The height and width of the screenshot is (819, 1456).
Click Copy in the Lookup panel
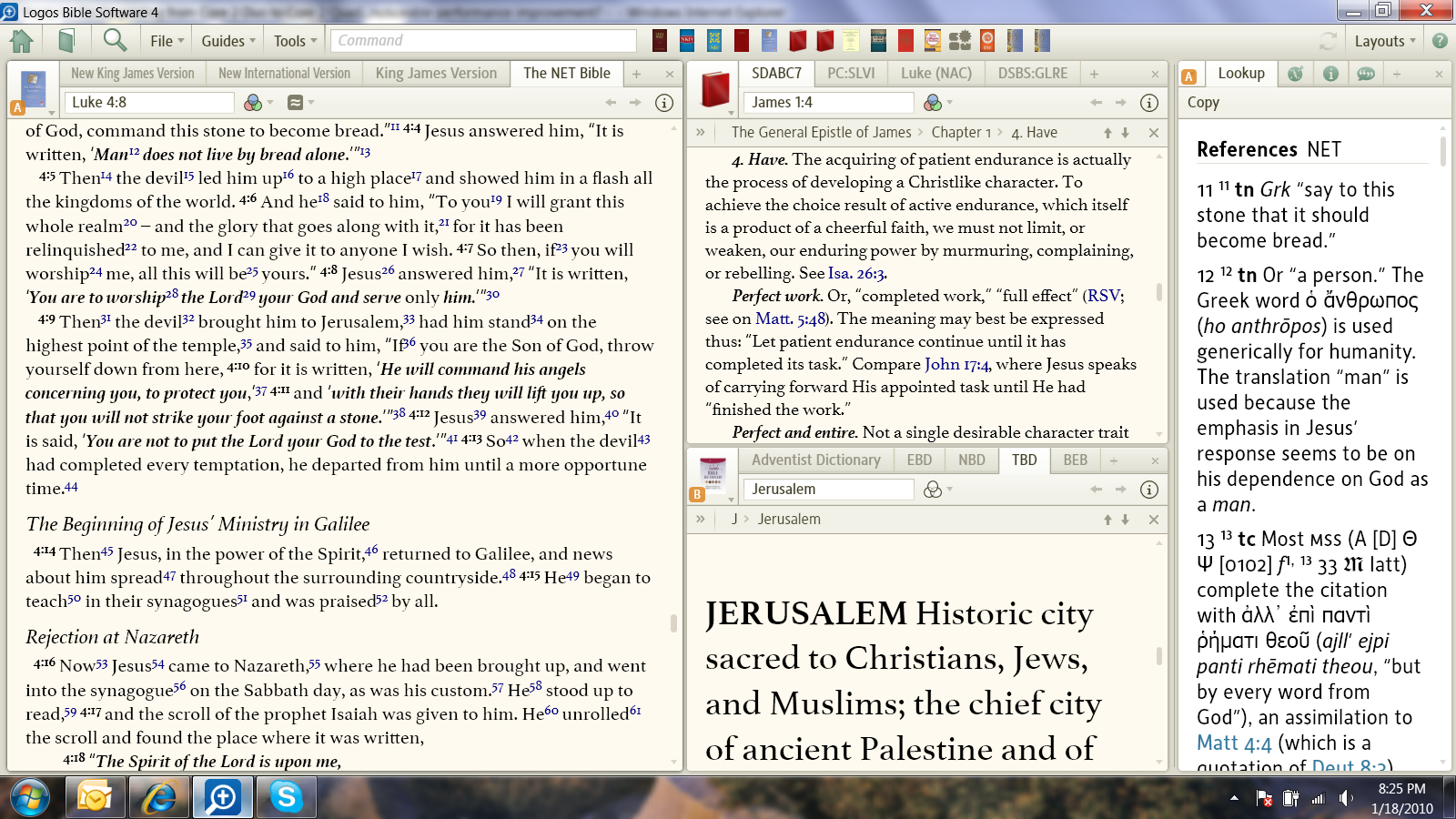click(x=1203, y=103)
